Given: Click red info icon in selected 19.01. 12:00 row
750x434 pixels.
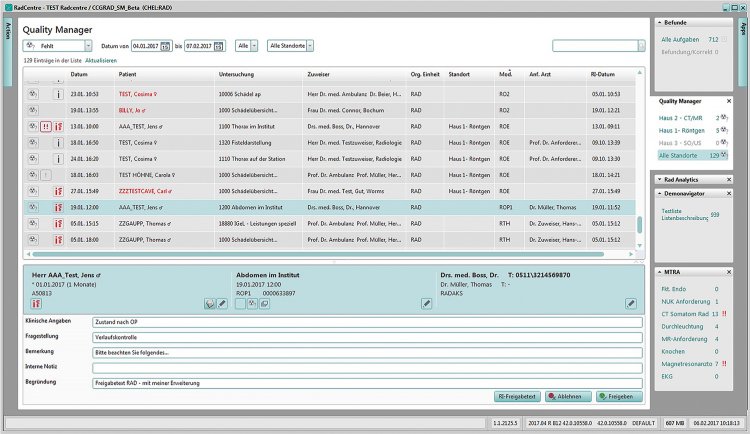Looking at the screenshot, I should click(x=58, y=208).
